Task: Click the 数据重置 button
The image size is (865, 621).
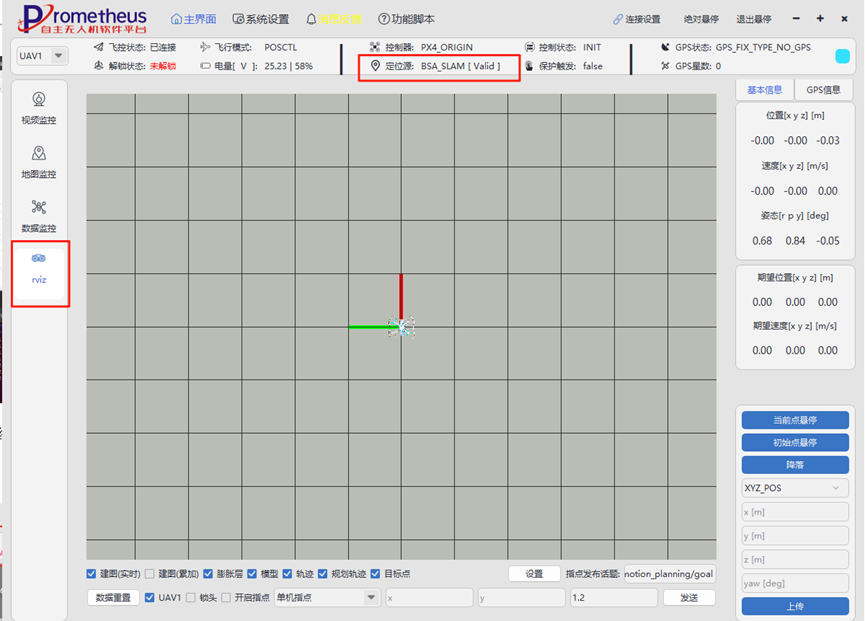Action: point(113,597)
